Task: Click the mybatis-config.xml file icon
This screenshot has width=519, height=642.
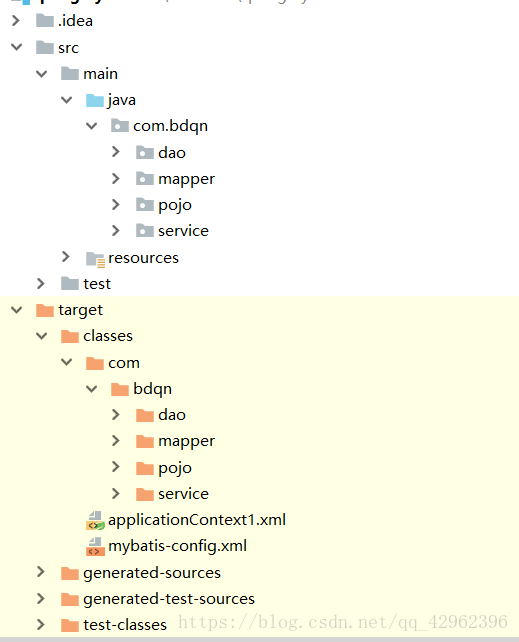Action: (x=95, y=547)
